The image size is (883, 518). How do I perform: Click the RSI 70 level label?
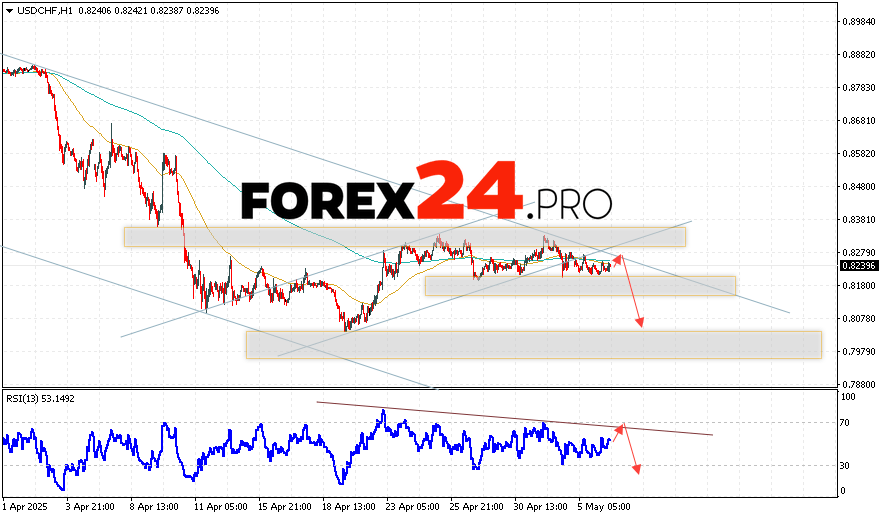click(845, 422)
